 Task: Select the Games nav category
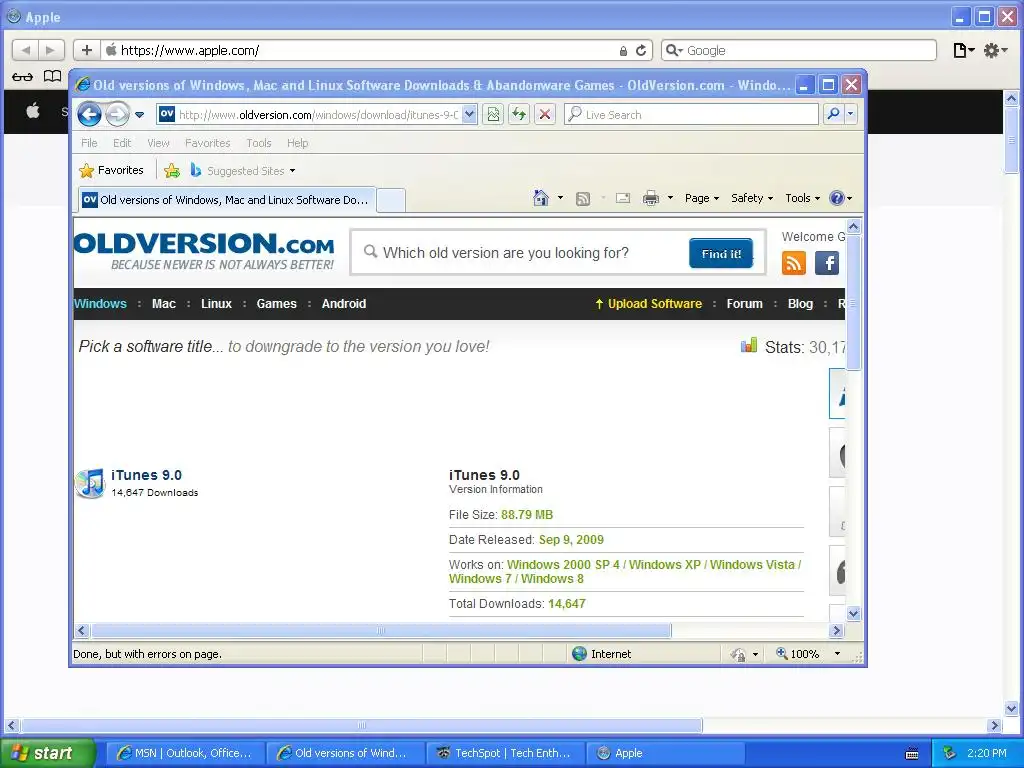[x=276, y=304]
